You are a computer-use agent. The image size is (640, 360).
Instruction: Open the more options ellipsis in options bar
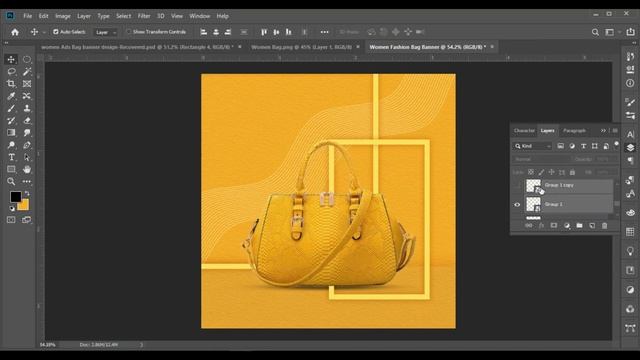point(324,32)
